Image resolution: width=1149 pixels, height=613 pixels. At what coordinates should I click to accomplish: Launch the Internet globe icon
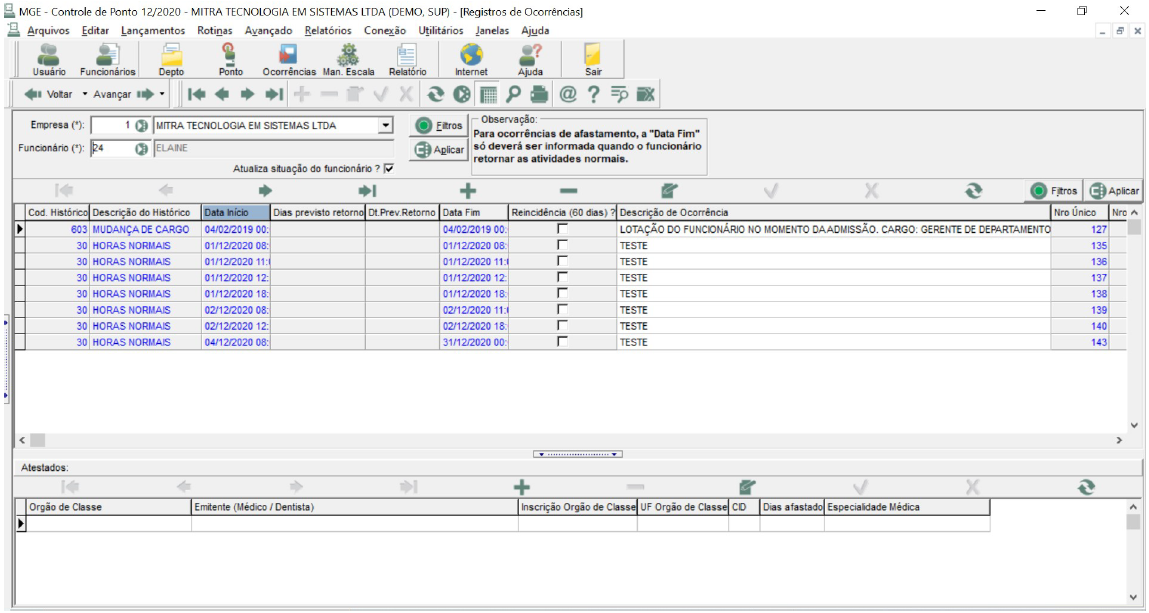pyautogui.click(x=471, y=59)
